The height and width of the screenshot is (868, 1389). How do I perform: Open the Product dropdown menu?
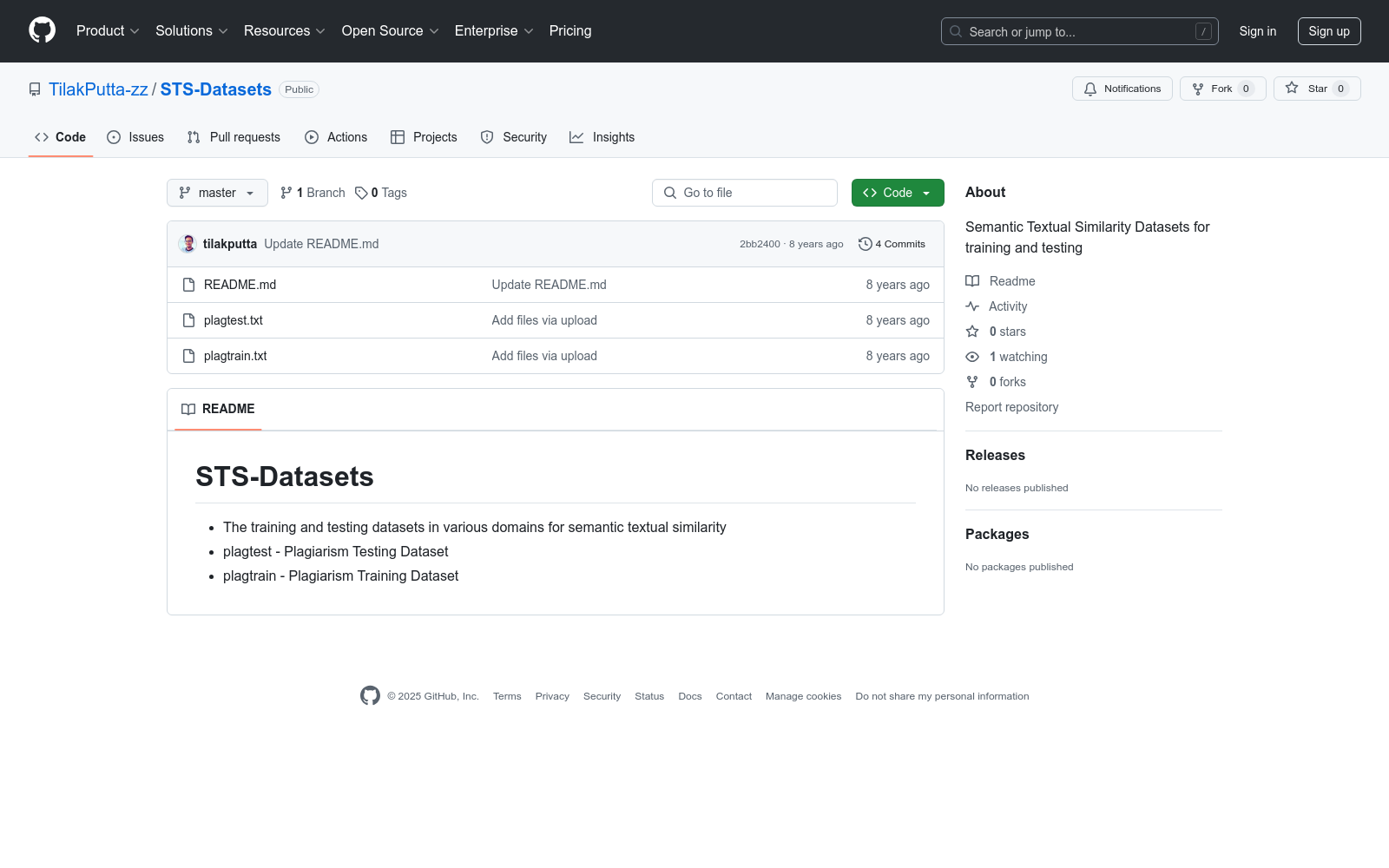(108, 31)
